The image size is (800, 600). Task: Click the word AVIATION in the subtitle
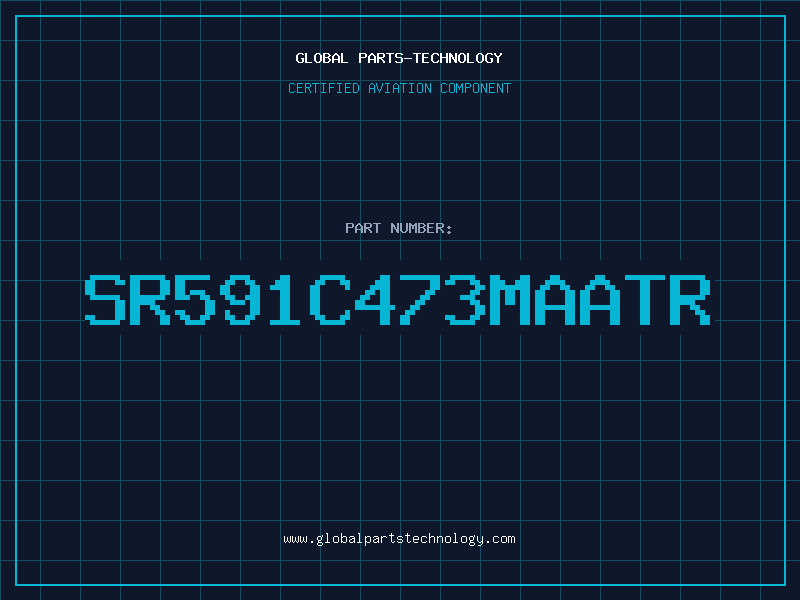(400, 88)
